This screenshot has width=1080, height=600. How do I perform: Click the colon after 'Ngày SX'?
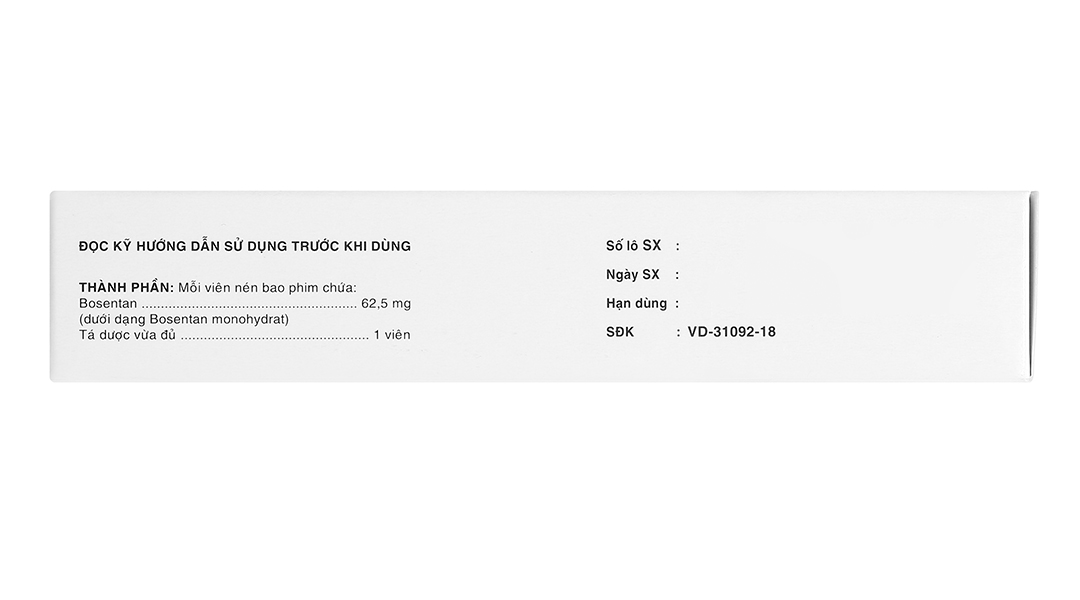[677, 274]
